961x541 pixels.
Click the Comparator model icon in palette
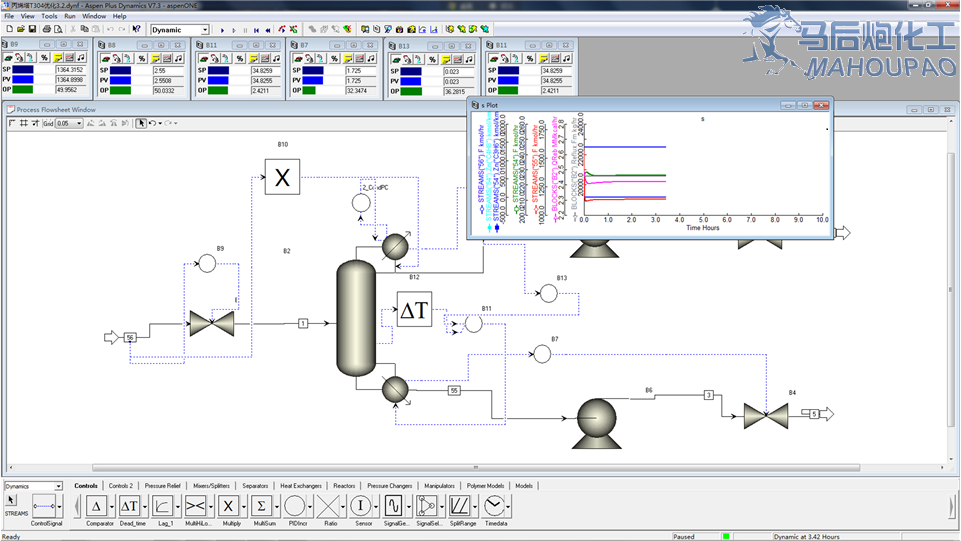pyautogui.click(x=96, y=506)
